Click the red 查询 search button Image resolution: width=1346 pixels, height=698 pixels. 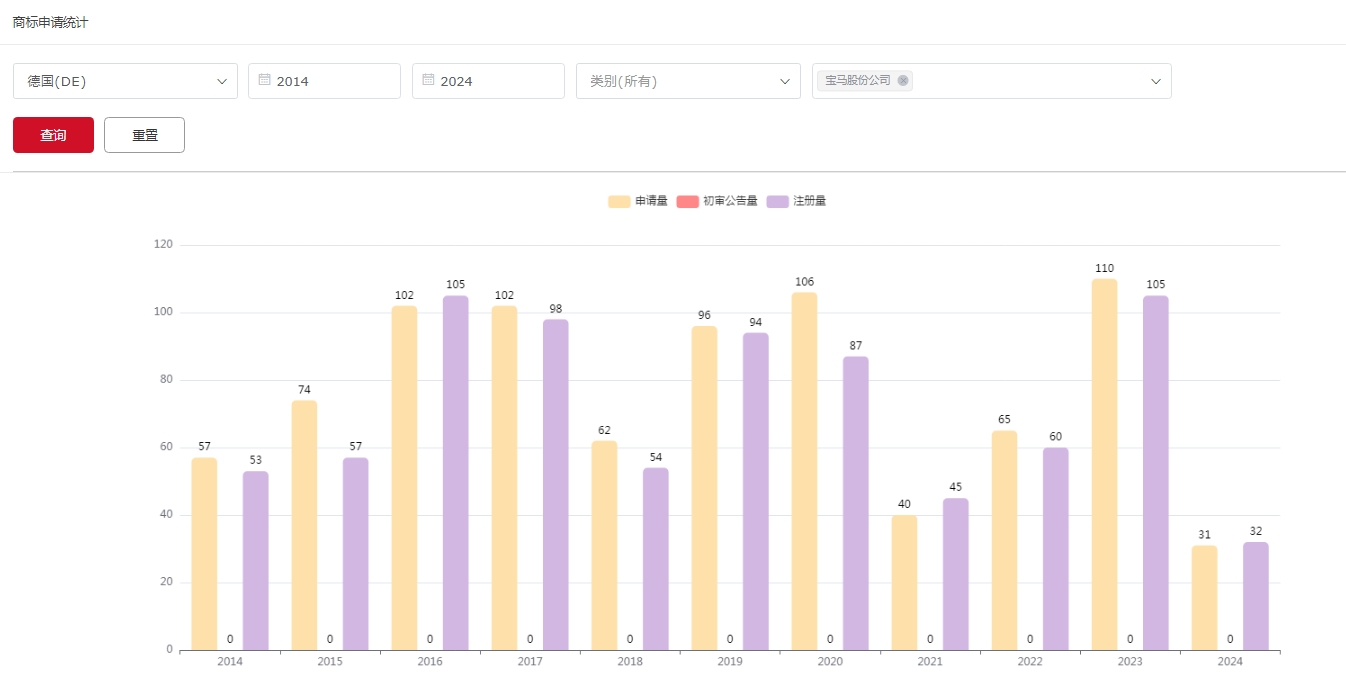coord(53,135)
